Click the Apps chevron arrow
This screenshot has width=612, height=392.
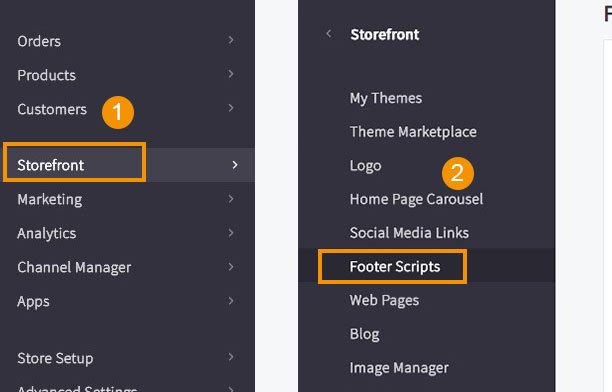click(x=231, y=301)
